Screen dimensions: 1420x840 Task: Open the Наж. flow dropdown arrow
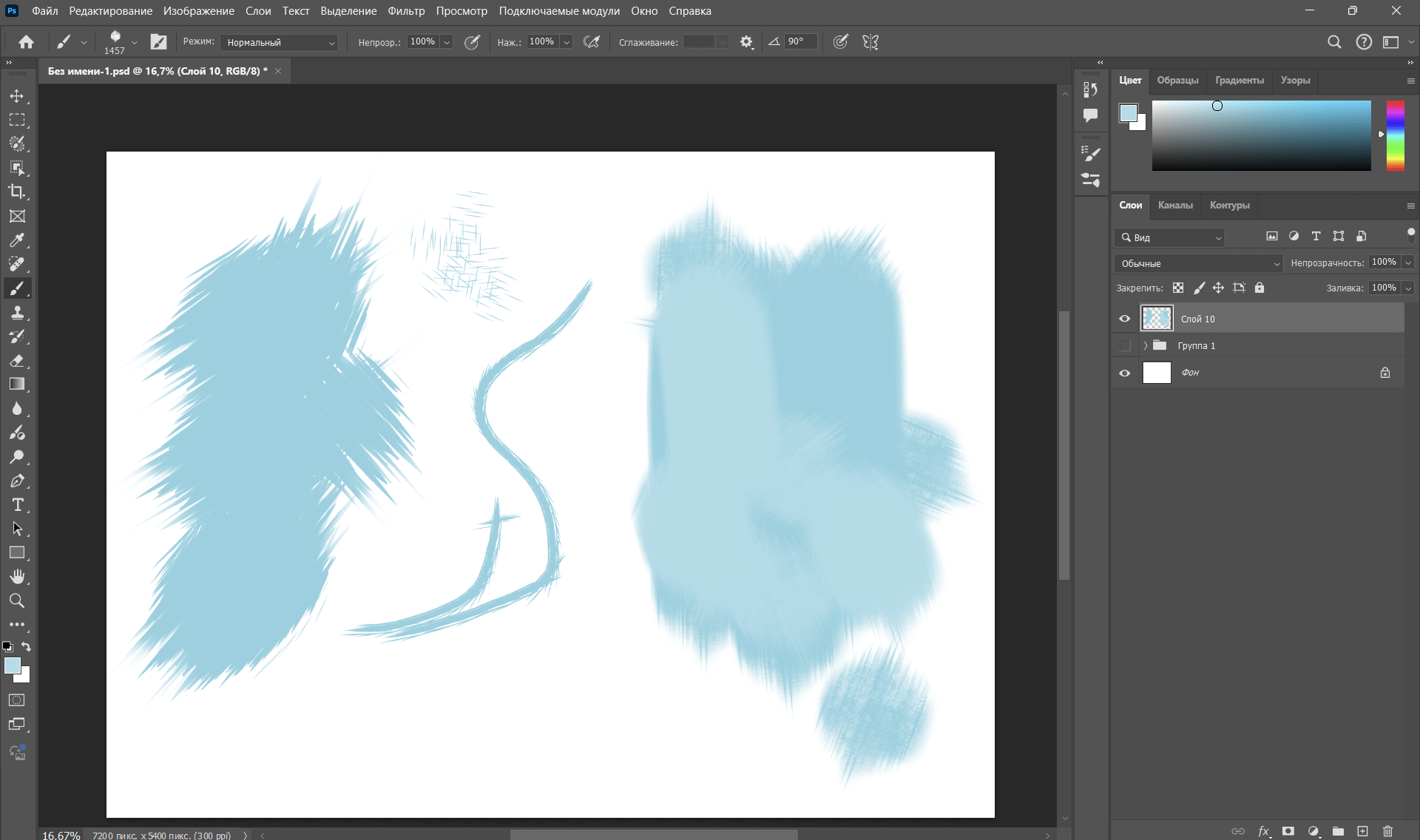pos(567,42)
